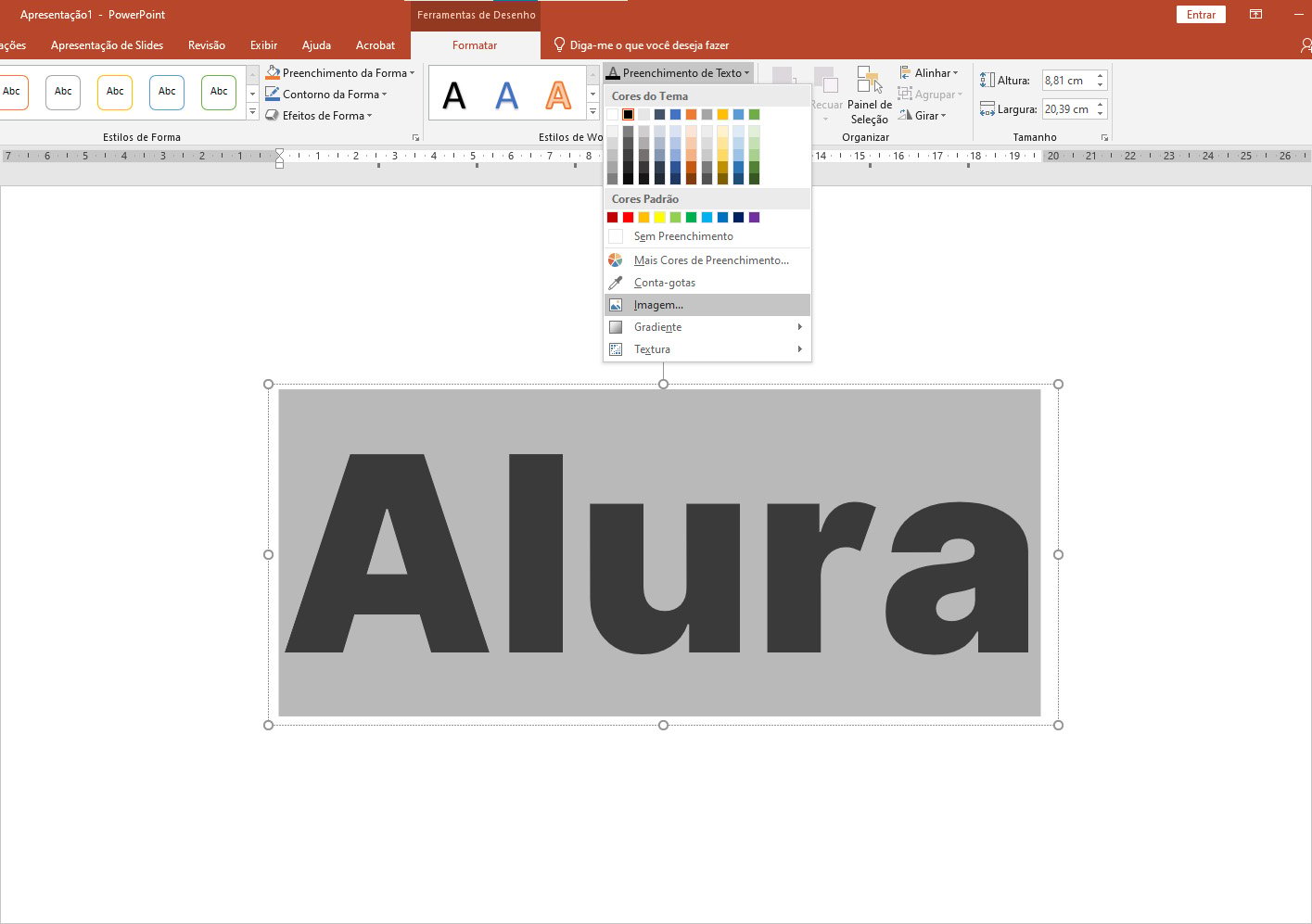Screen dimensions: 1312x924
Task: Select the red-outlined Abc shape style
Action: (12, 92)
